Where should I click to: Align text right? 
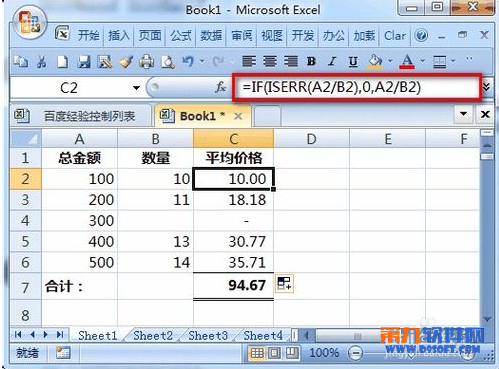(x=291, y=61)
